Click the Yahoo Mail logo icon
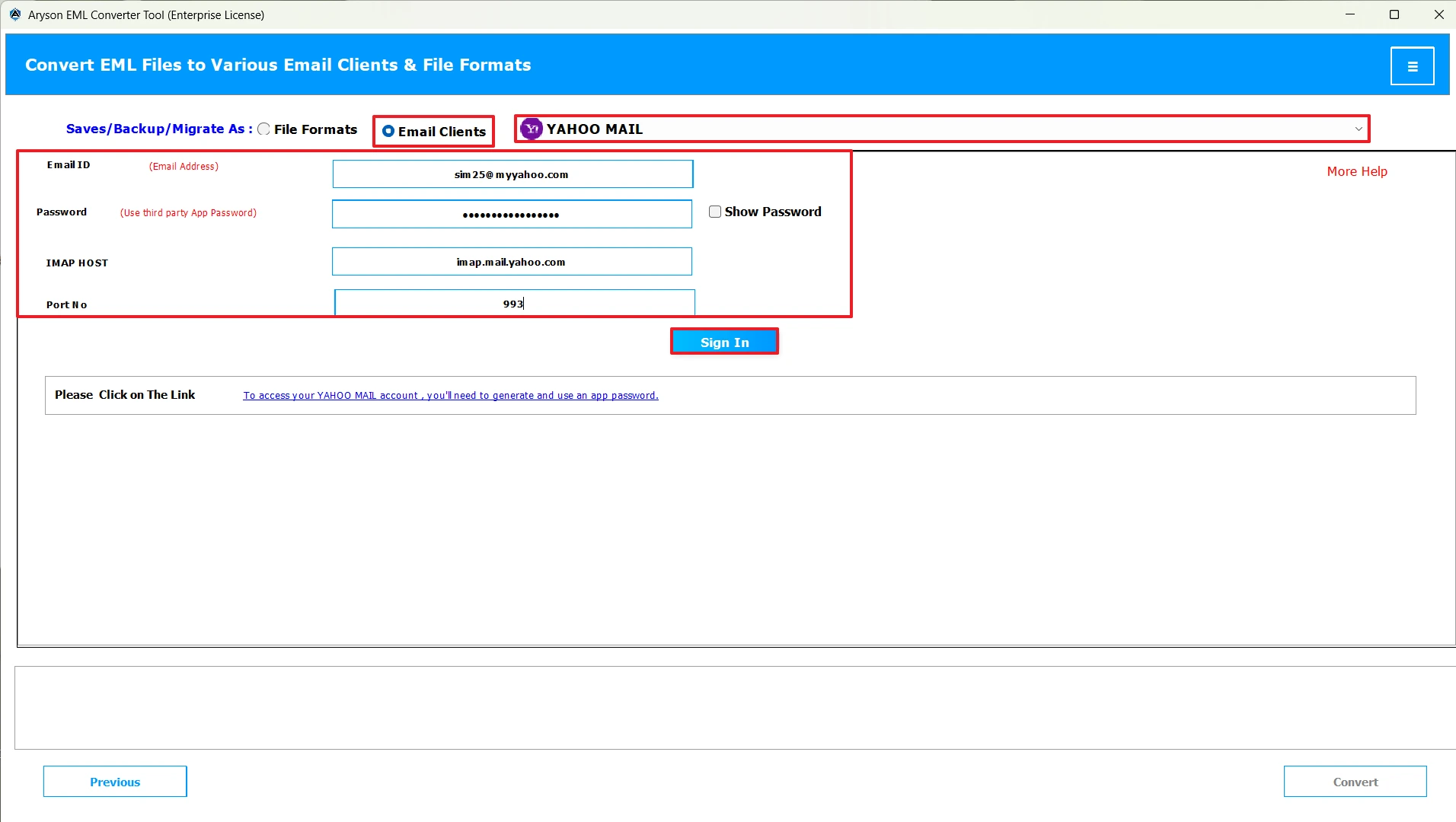Viewport: 1456px width, 822px height. tap(532, 129)
